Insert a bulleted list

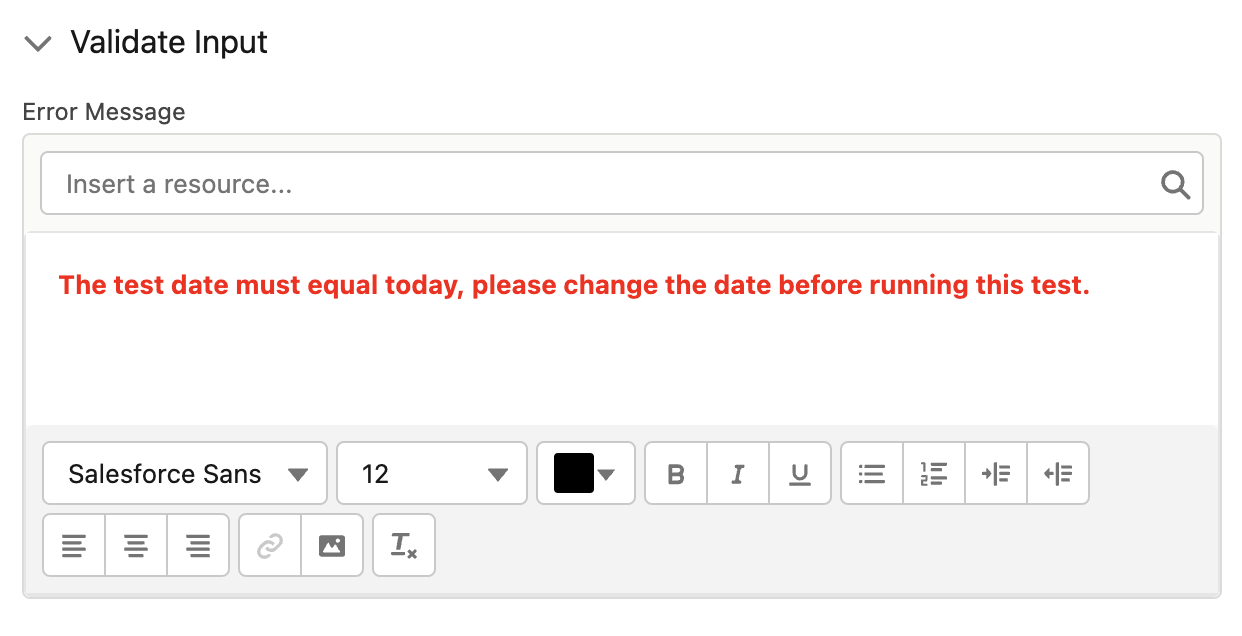872,473
